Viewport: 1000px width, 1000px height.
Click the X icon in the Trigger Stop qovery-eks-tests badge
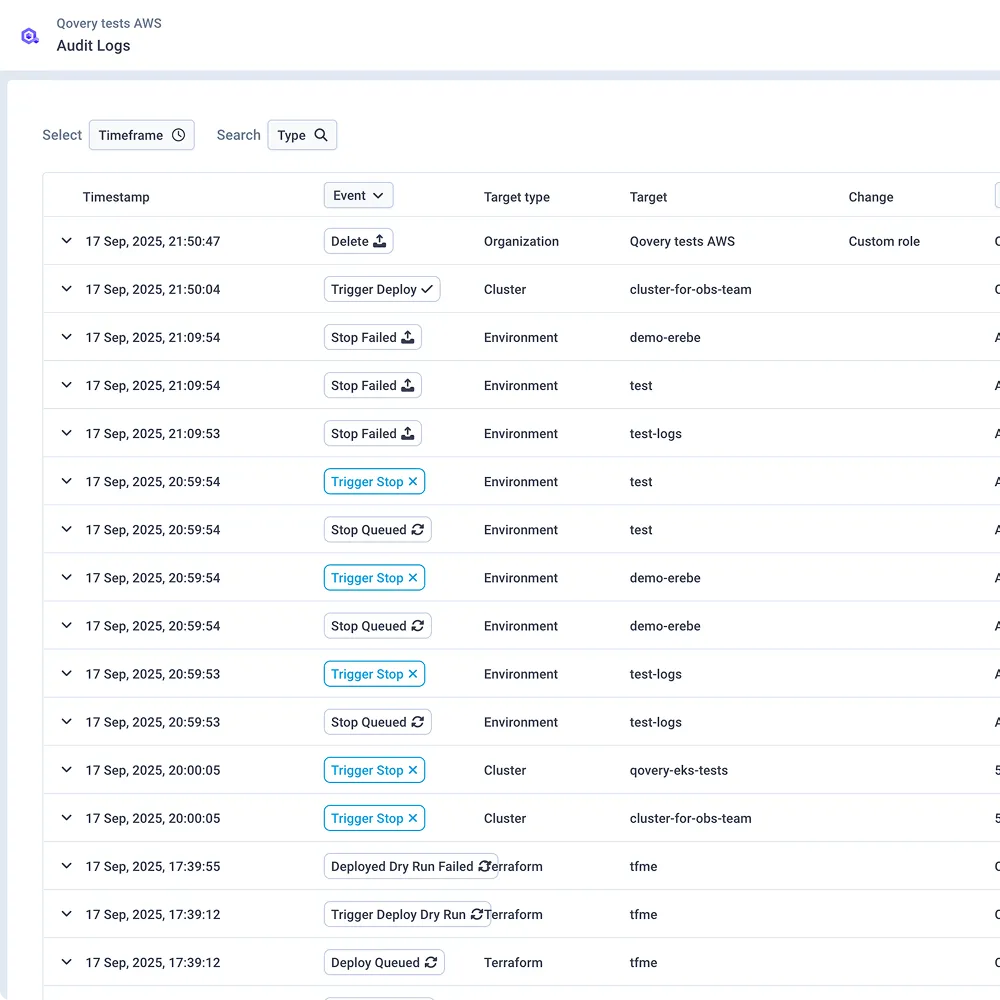(413, 770)
